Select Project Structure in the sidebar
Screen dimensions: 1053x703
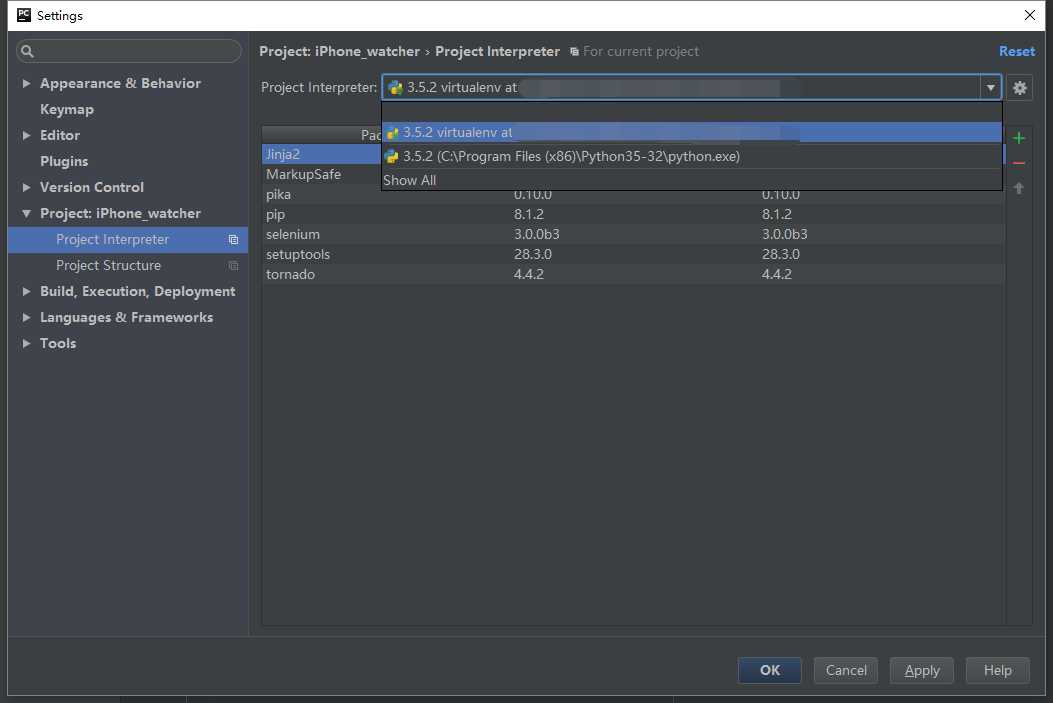point(128,266)
